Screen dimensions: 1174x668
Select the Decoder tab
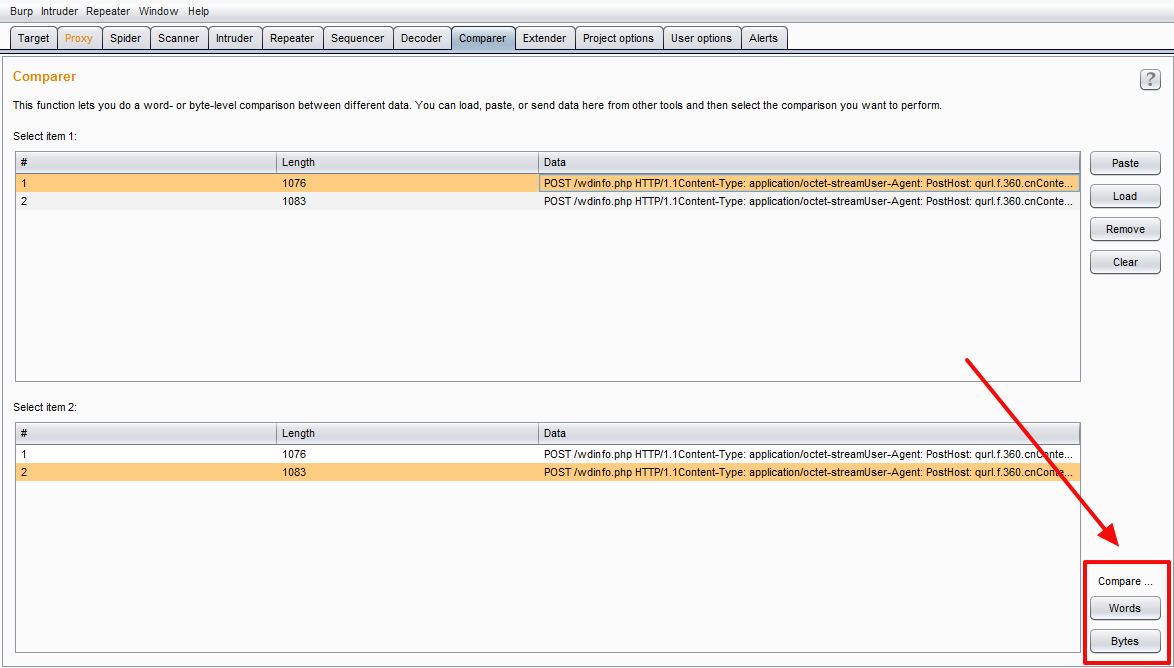point(421,38)
